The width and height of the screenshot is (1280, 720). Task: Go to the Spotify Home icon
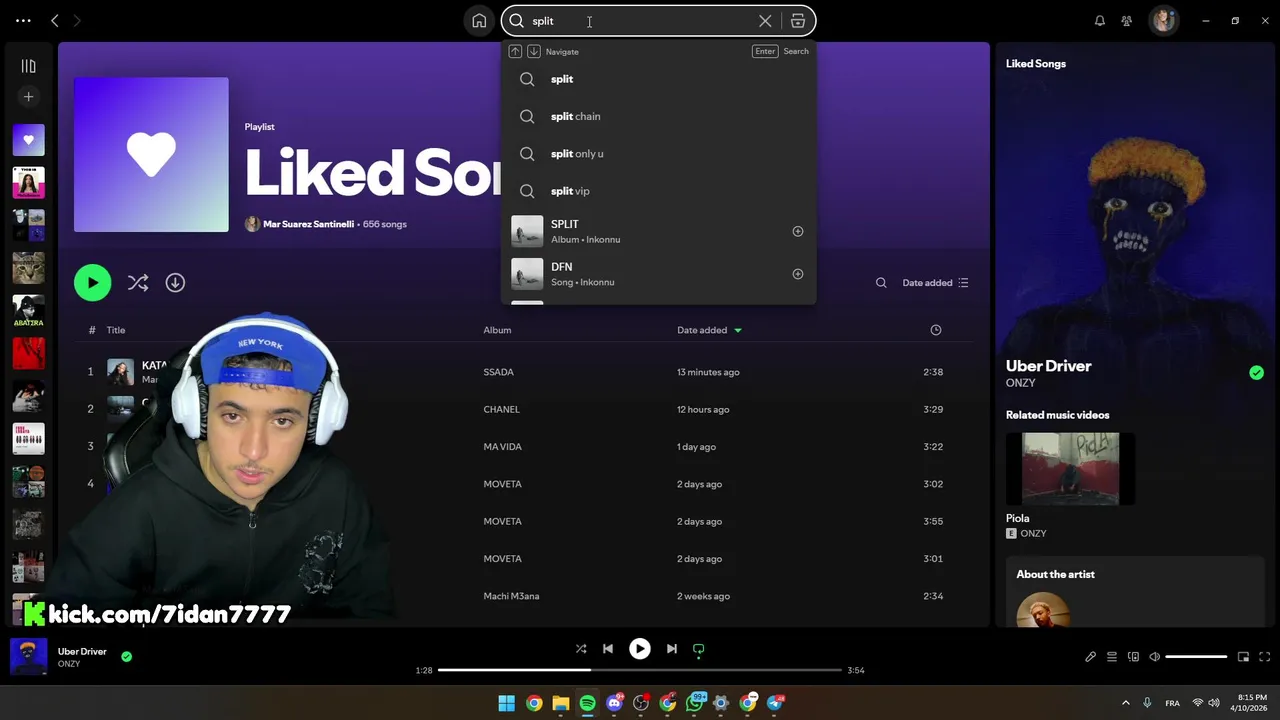point(479,21)
